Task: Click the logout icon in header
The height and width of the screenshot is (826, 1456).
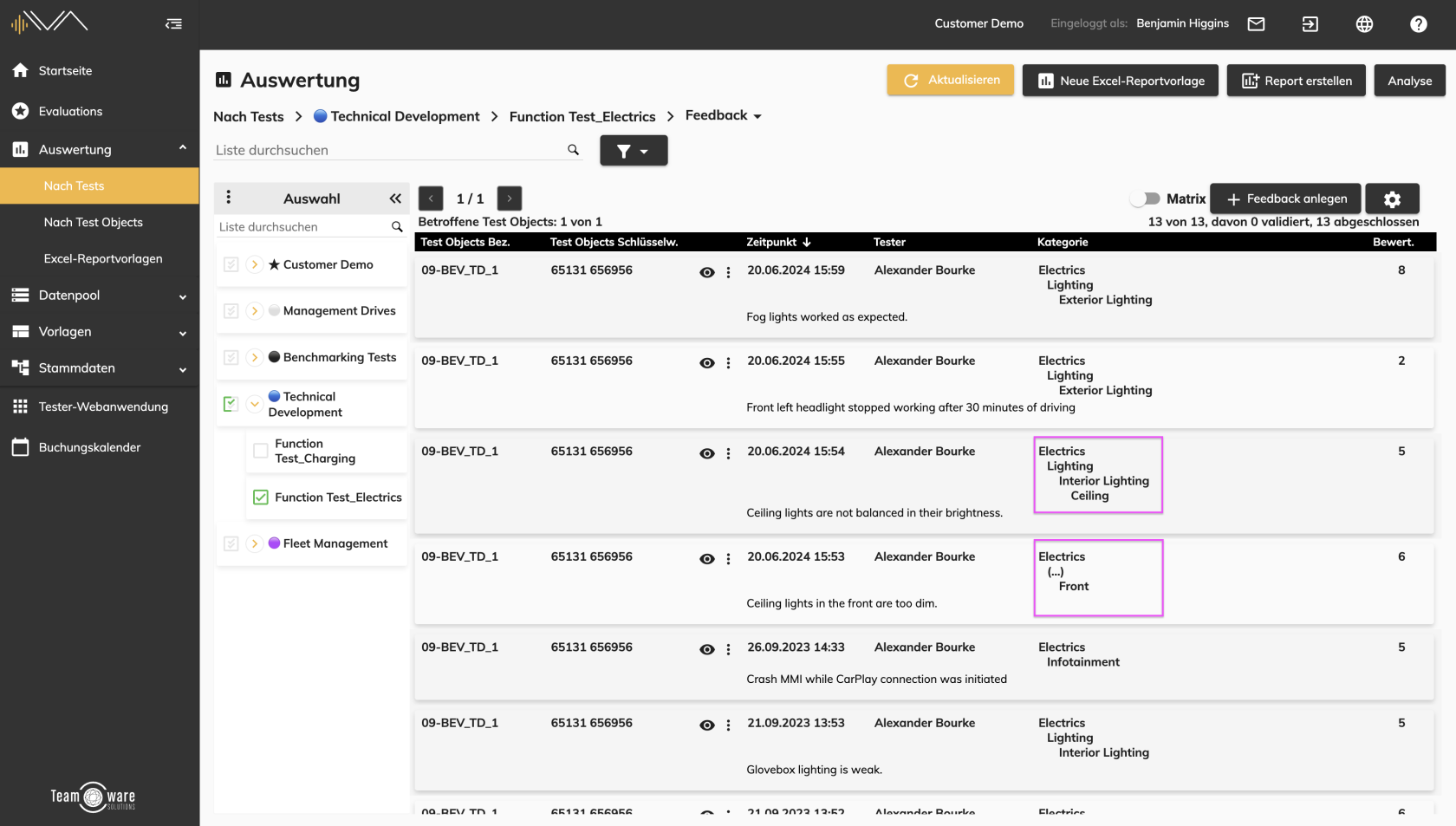Action: (x=1310, y=24)
